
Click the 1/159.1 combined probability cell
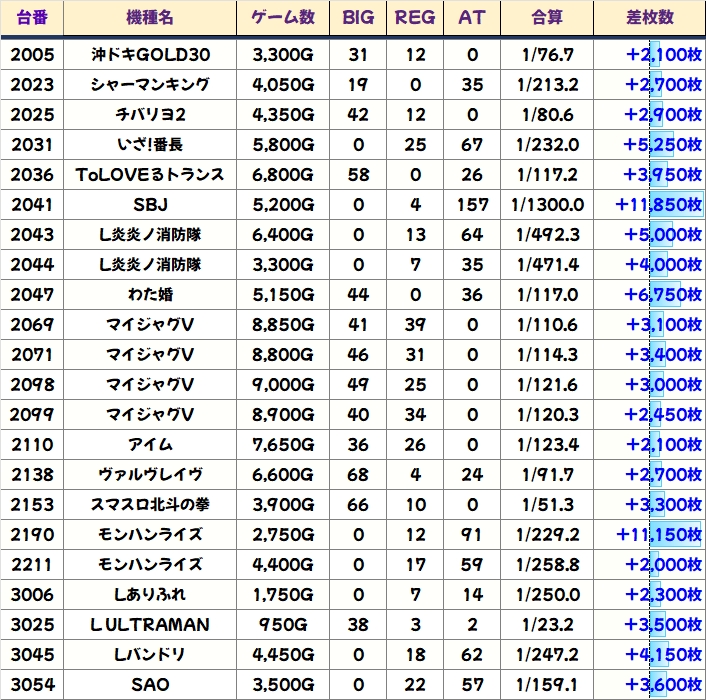tap(547, 685)
